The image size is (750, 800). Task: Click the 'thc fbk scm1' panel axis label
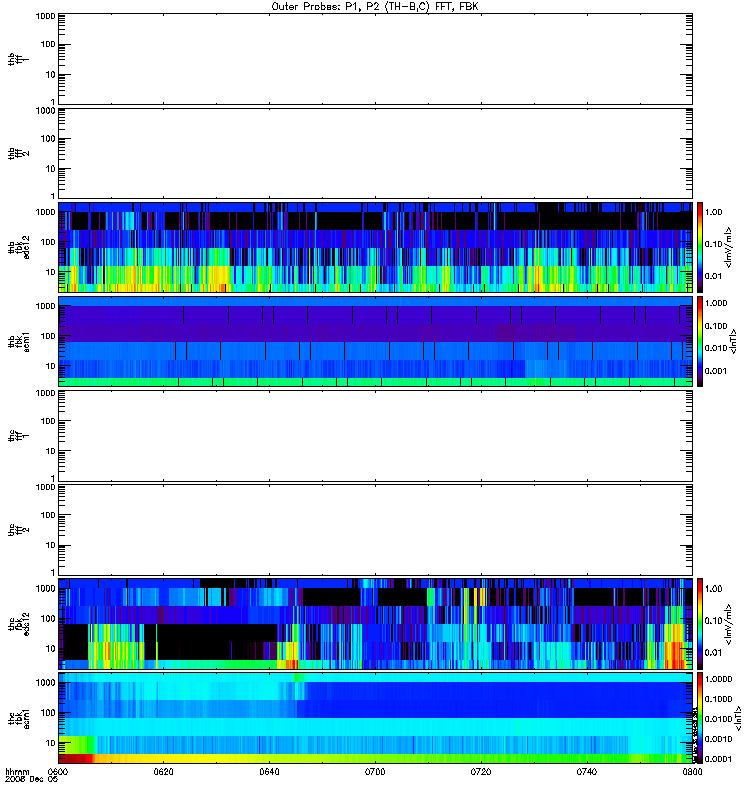pos(18,718)
